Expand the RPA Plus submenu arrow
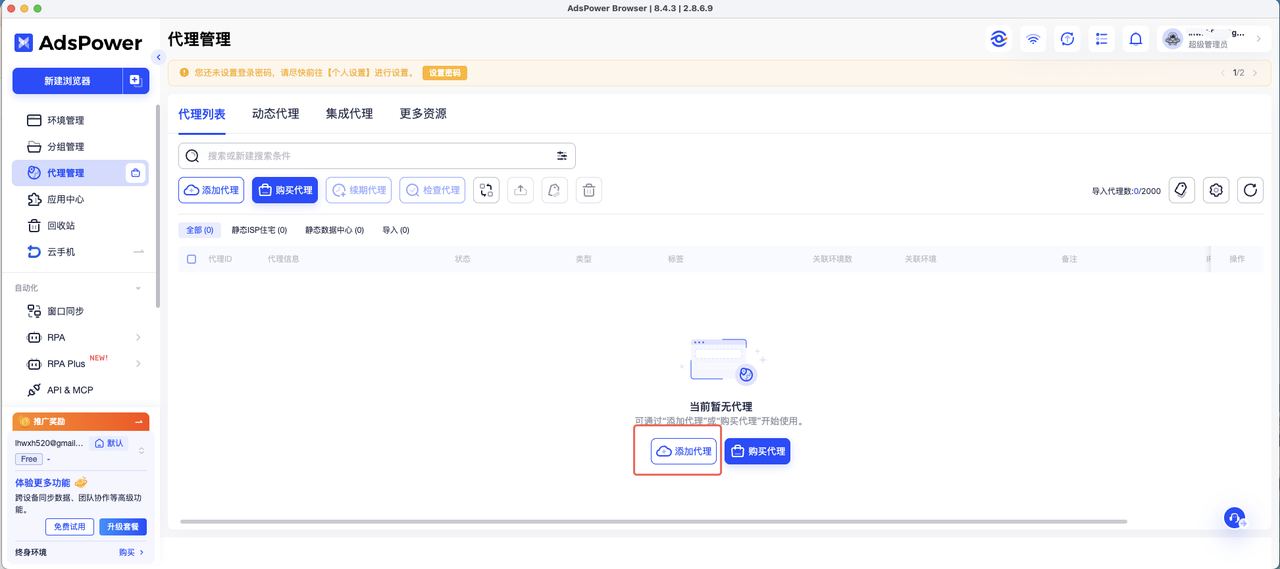Image resolution: width=1280 pixels, height=569 pixels. click(x=138, y=363)
